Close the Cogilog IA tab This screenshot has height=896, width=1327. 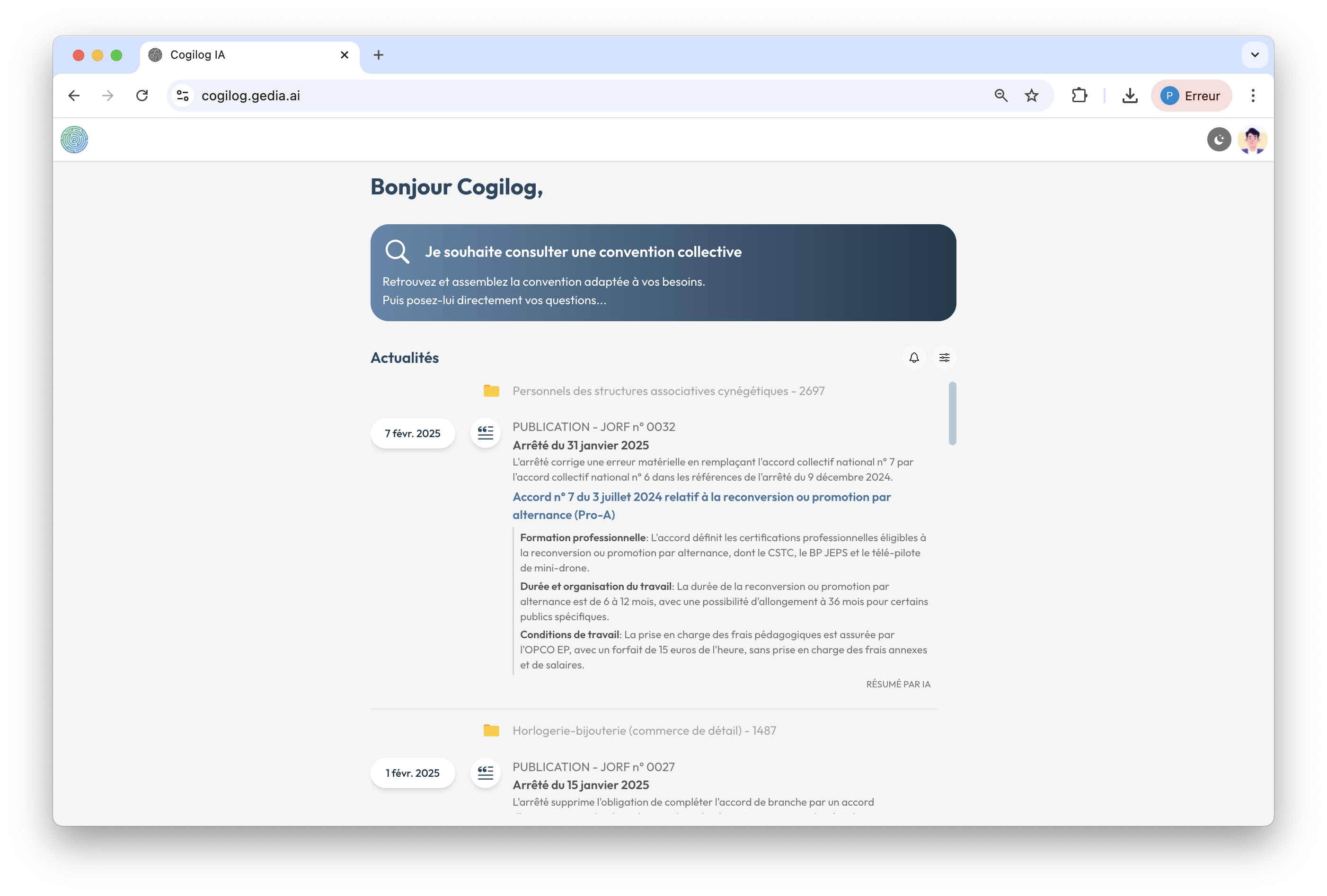[345, 55]
